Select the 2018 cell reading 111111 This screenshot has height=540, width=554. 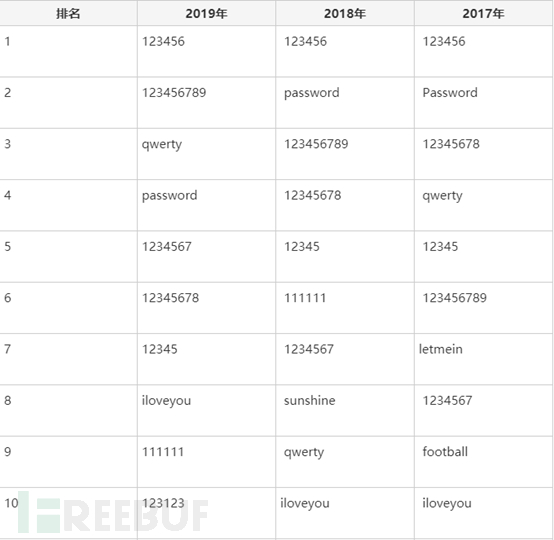345,308
